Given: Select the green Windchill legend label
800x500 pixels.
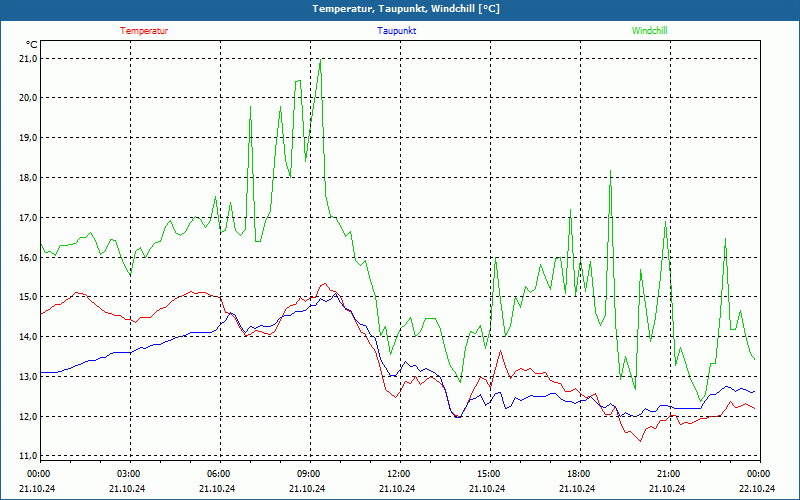Looking at the screenshot, I should 649,31.
